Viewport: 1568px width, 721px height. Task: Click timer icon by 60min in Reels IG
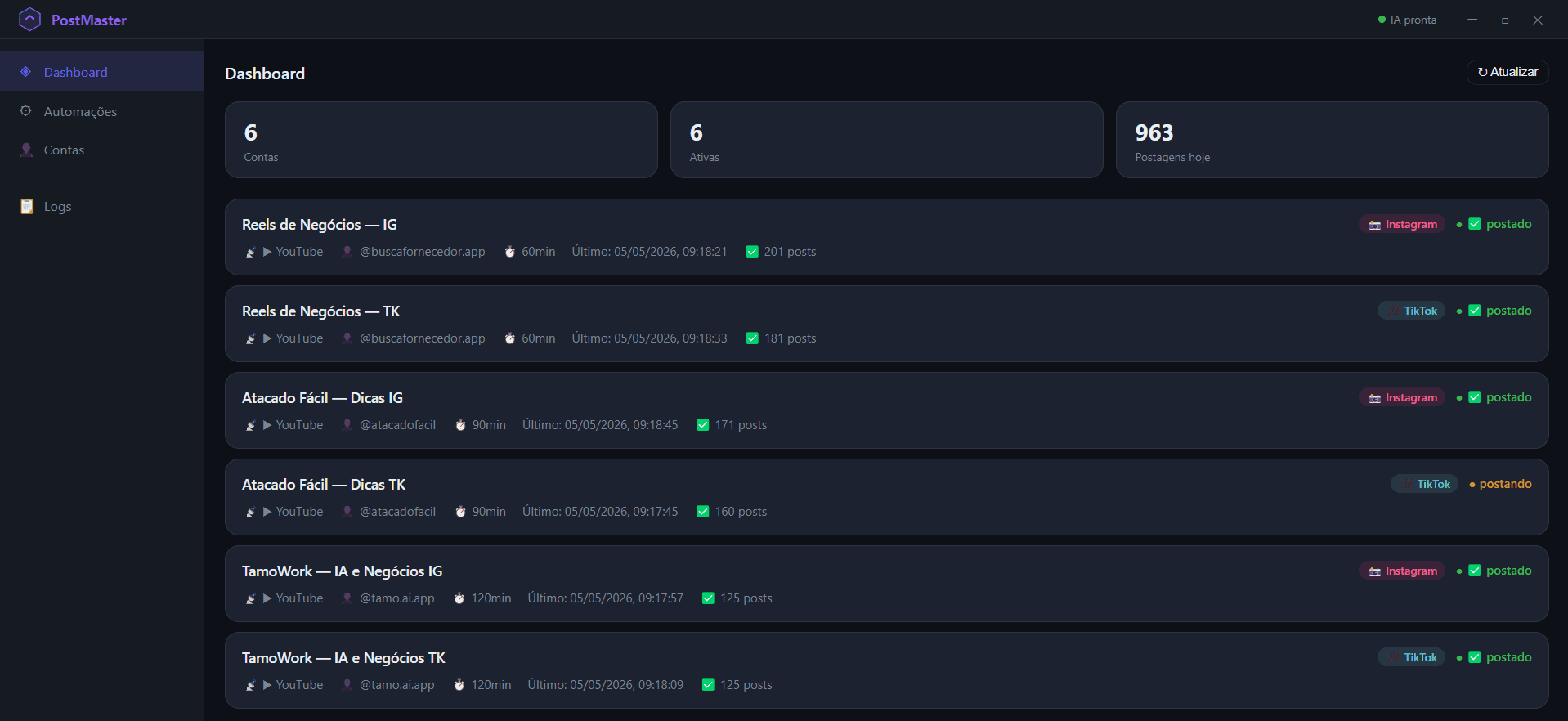pyautogui.click(x=510, y=252)
